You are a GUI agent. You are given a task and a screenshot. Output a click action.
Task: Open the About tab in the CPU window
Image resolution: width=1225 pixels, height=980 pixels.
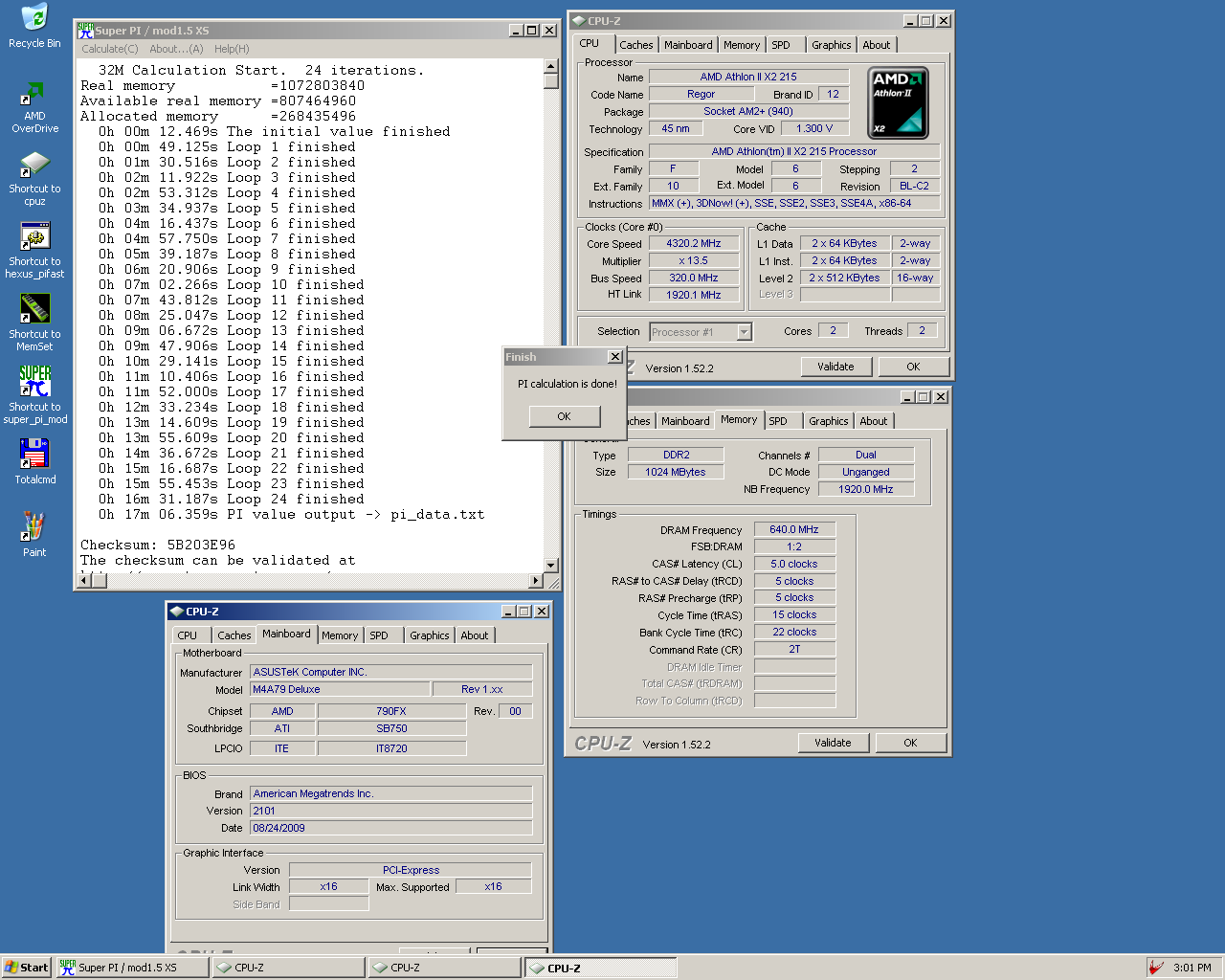pos(876,45)
